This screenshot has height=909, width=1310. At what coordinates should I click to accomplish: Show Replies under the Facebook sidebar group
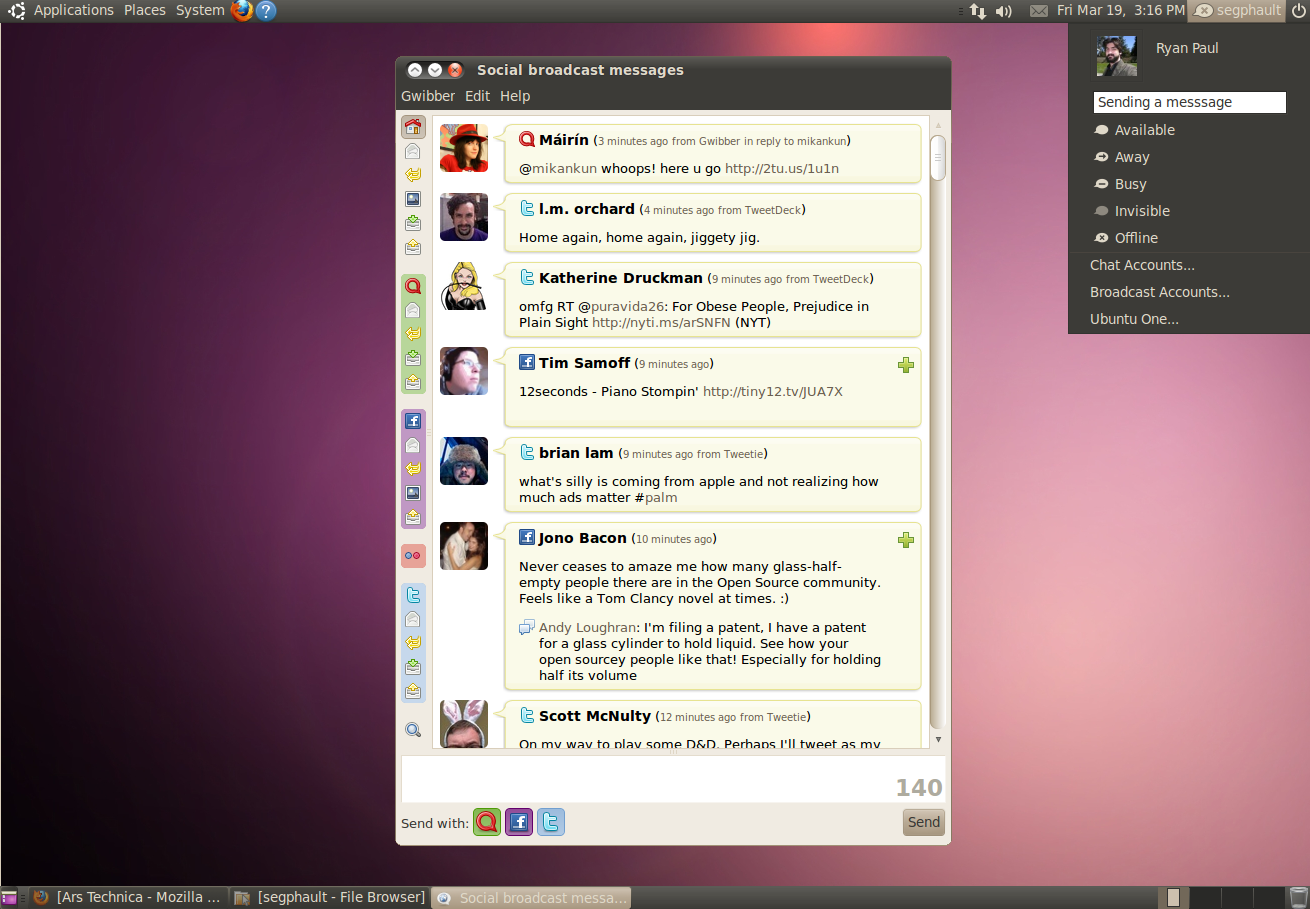pyautogui.click(x=413, y=469)
